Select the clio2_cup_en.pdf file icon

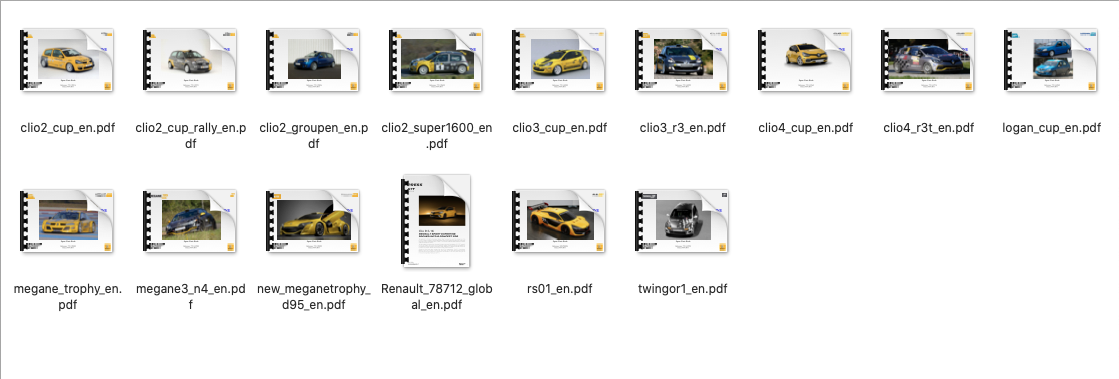tap(68, 60)
